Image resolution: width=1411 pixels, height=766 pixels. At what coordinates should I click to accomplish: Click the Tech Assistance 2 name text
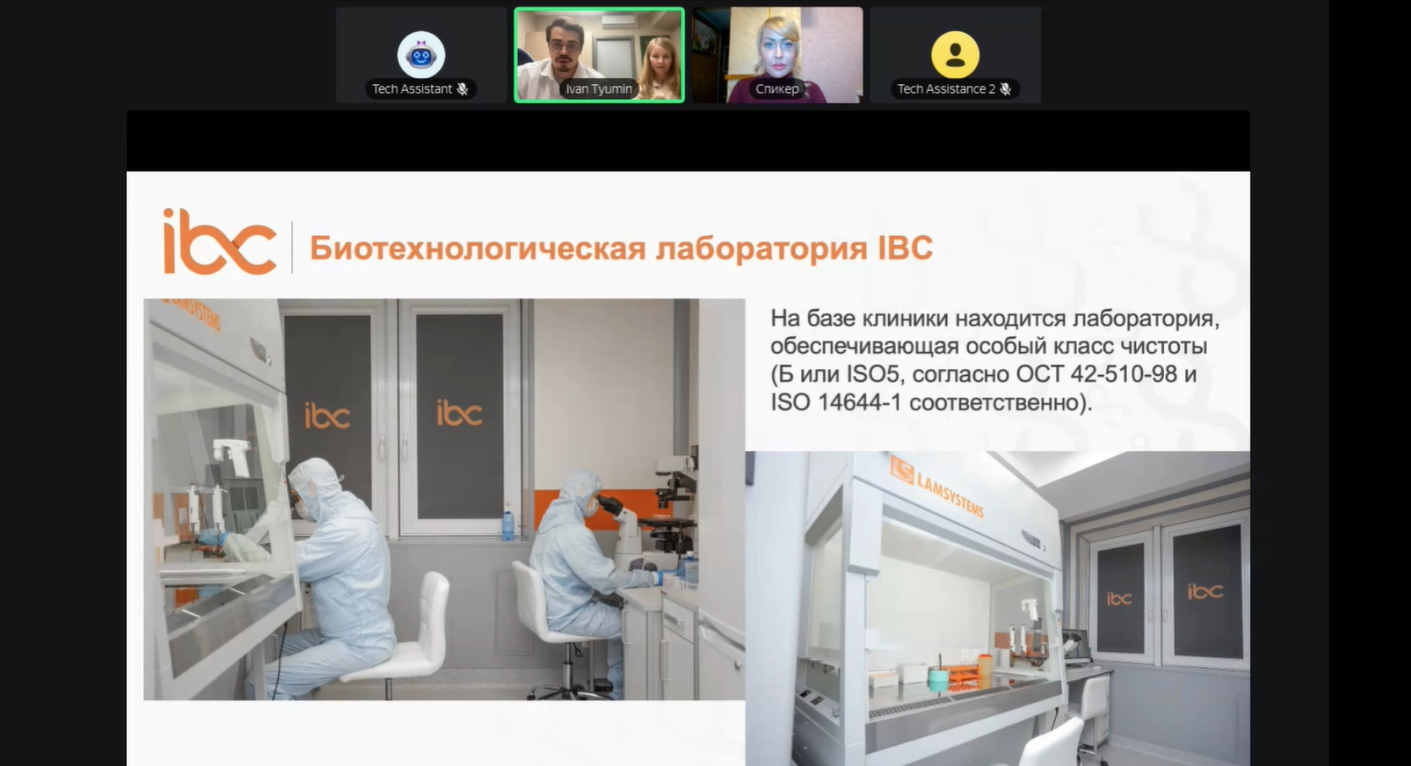[945, 89]
